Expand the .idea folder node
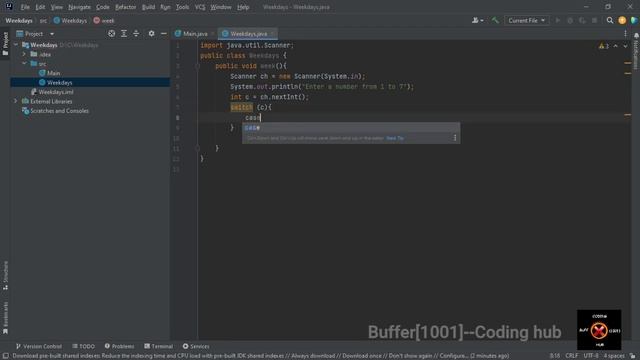Viewport: 640px width, 360px height. [24, 54]
